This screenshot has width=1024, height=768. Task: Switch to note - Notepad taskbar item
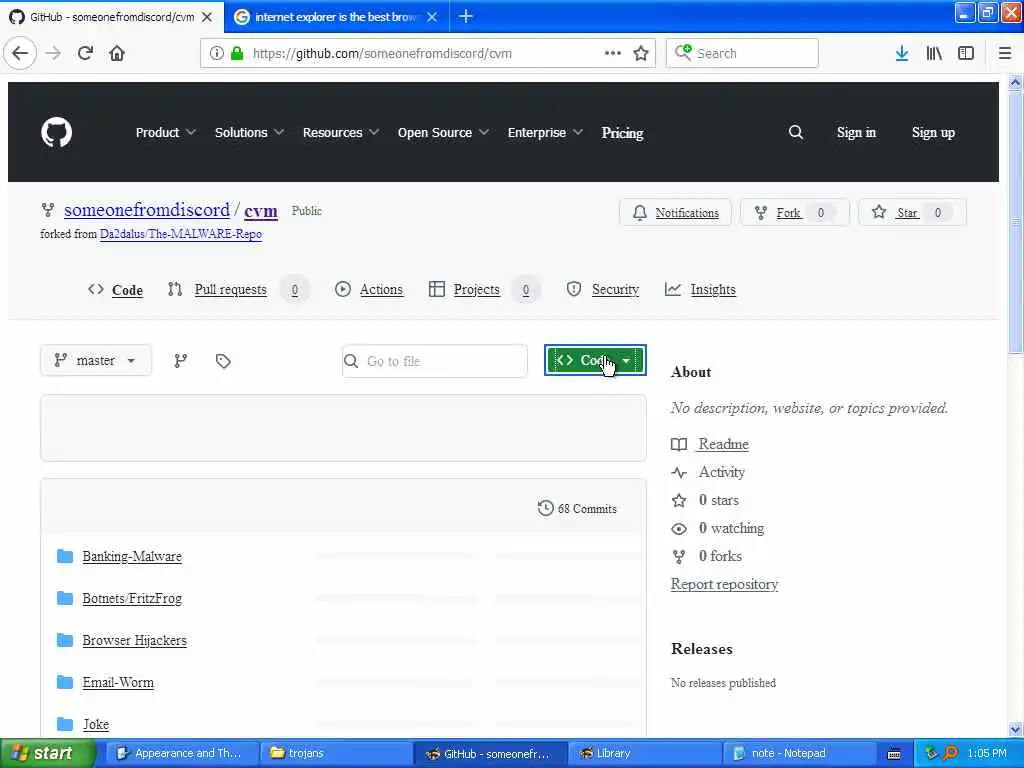(800, 753)
